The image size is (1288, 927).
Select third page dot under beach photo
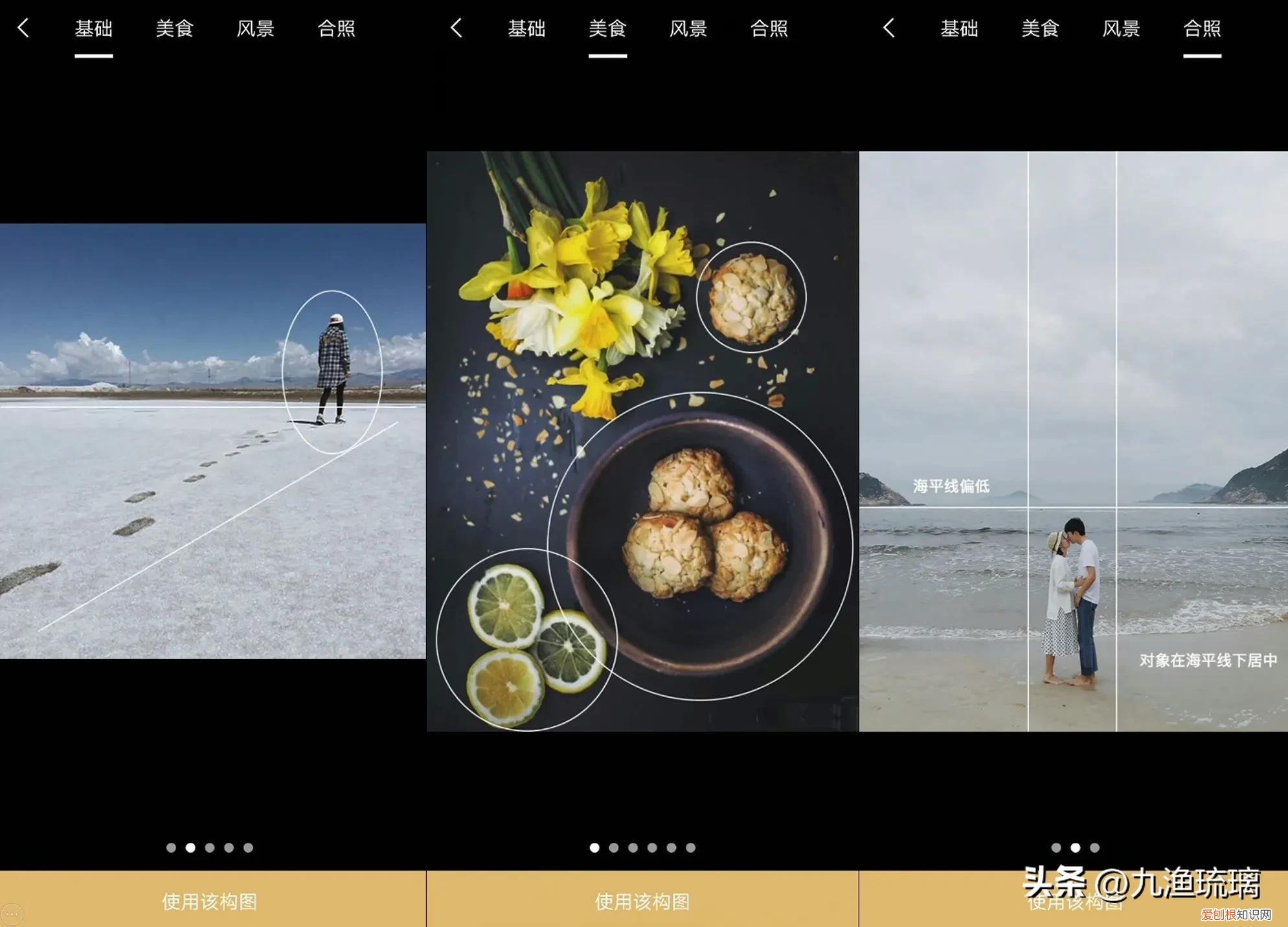point(1094,847)
